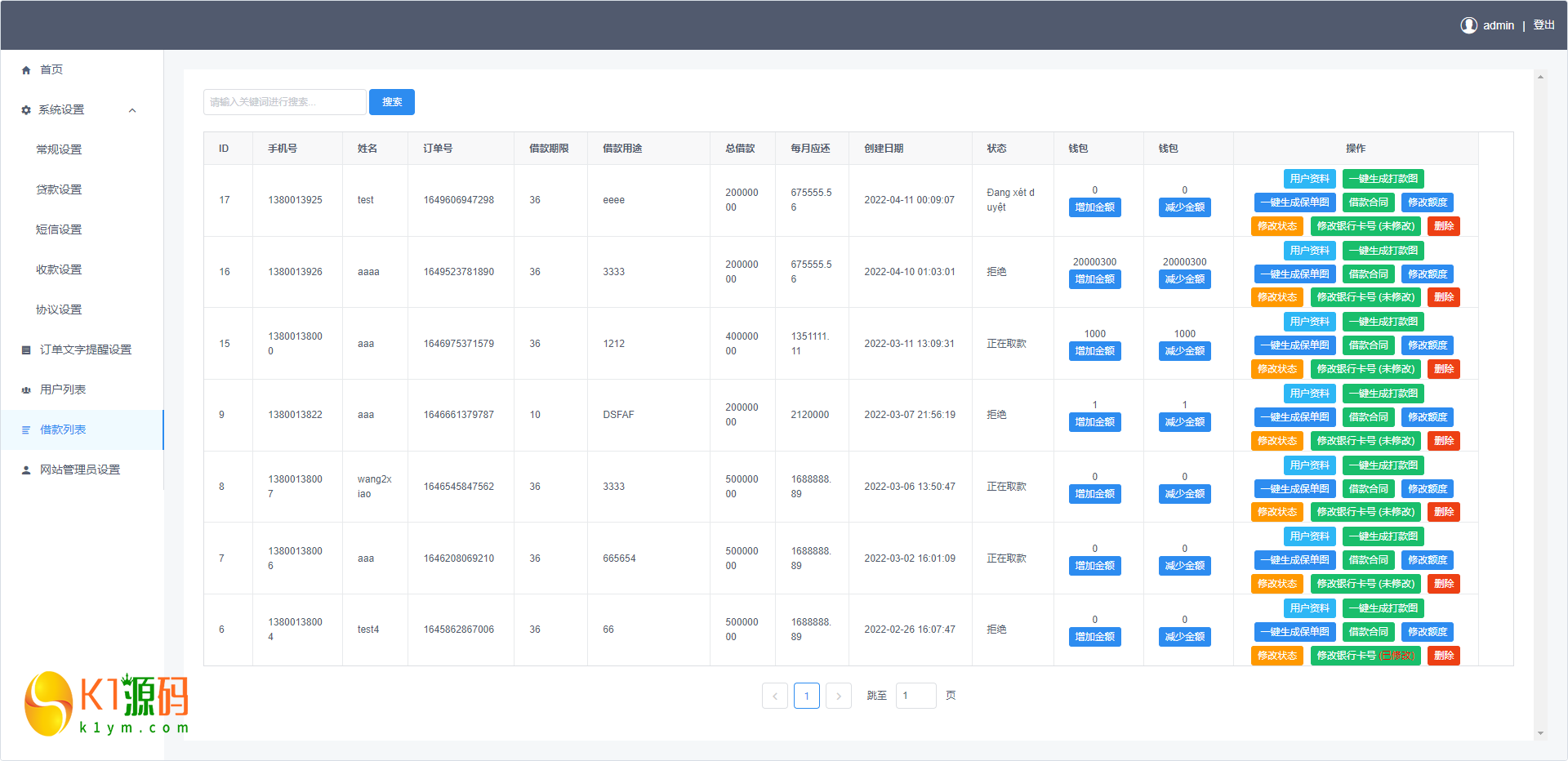Open 收款设置 submenu item

click(59, 269)
